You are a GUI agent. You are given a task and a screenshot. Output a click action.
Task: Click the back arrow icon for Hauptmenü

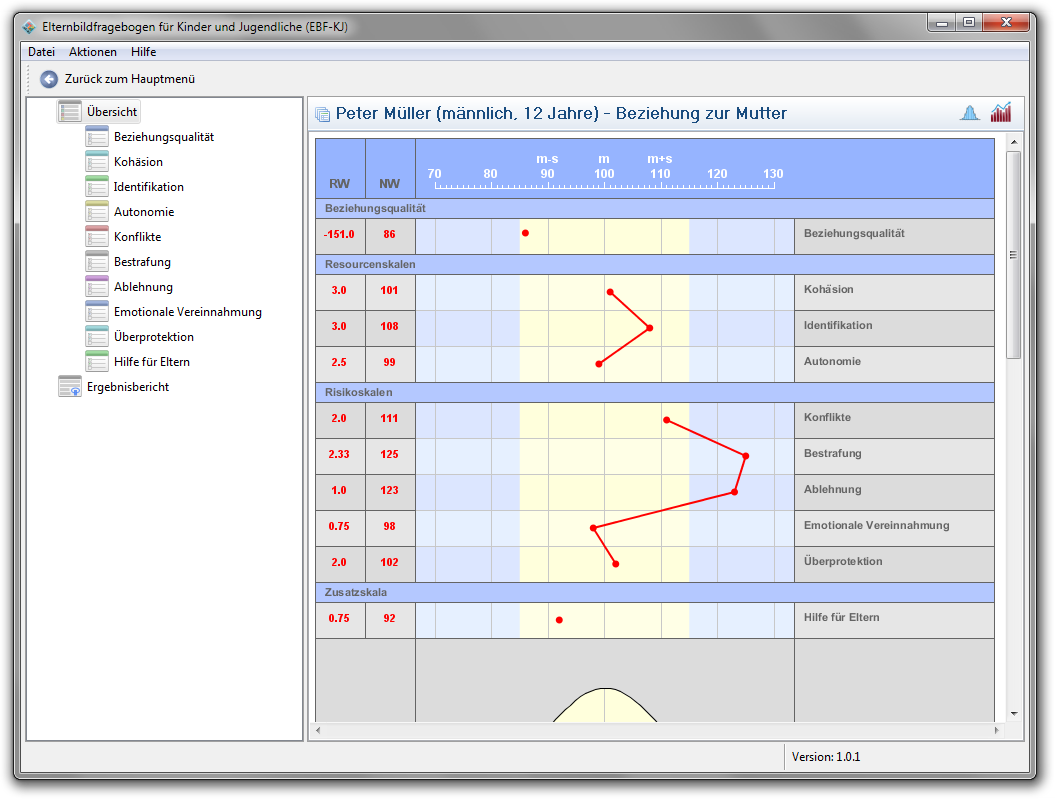tap(48, 79)
